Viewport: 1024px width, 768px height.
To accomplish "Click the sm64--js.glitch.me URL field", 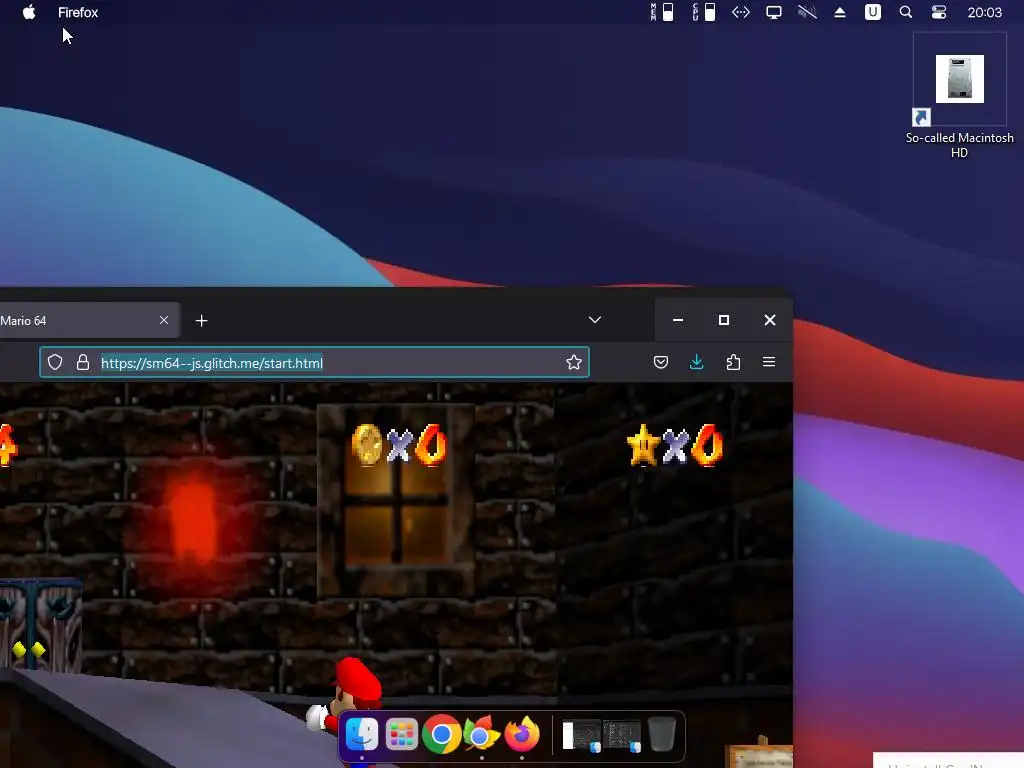I will coord(314,362).
